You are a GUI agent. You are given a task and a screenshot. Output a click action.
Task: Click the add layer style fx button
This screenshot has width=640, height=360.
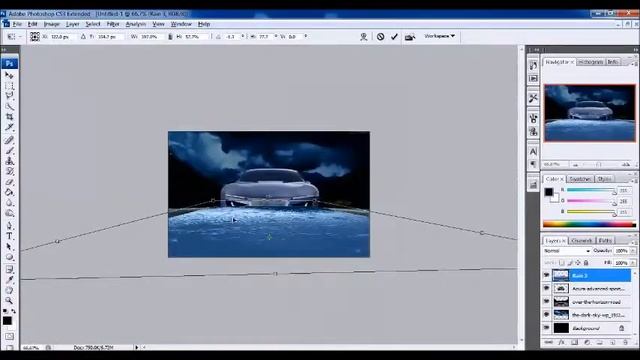tap(561, 343)
